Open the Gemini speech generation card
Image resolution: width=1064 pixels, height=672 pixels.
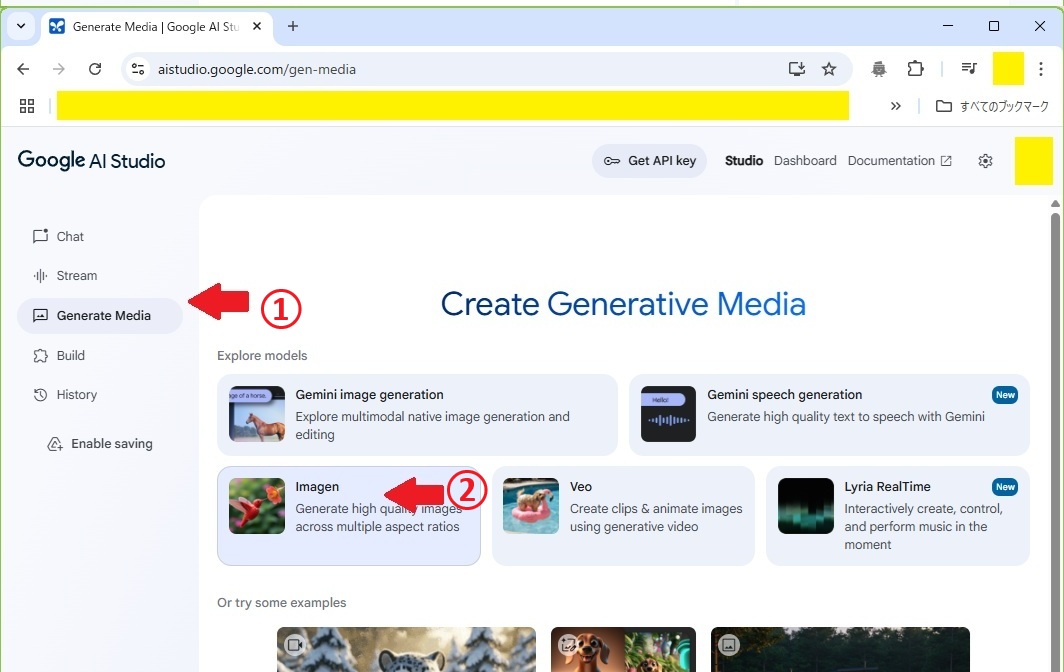pyautogui.click(x=829, y=415)
